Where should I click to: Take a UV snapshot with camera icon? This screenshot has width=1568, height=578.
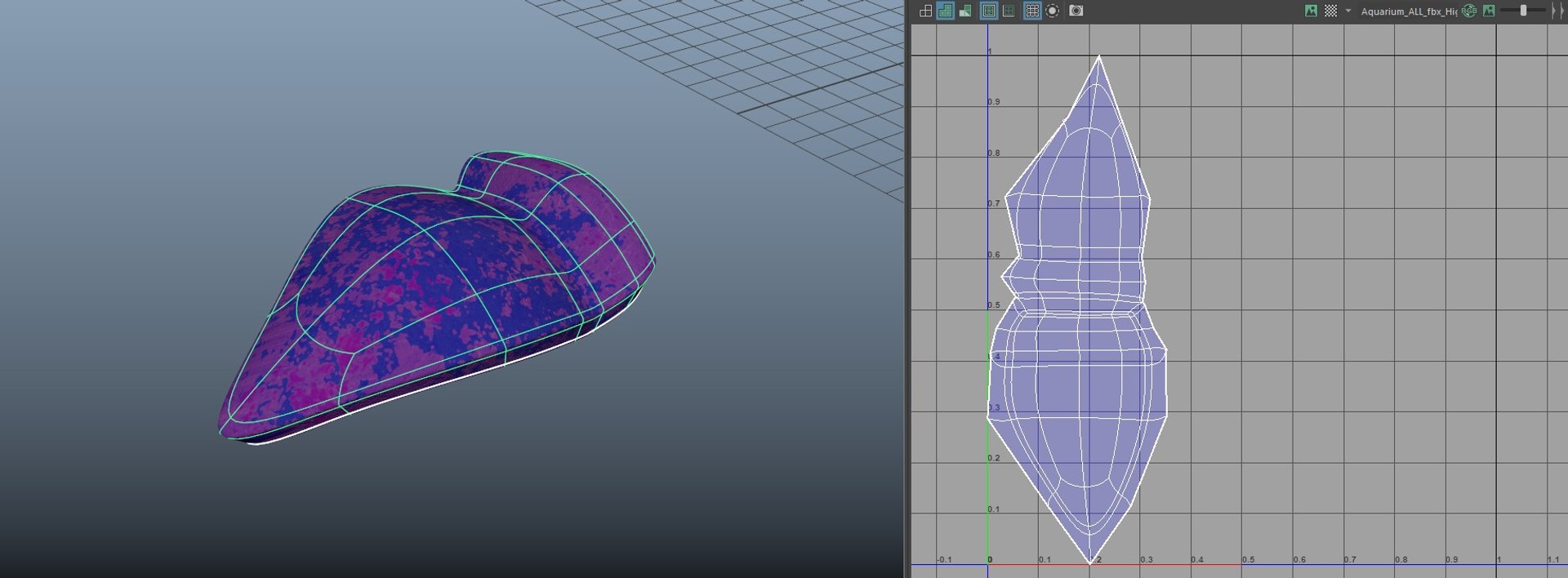(1076, 11)
